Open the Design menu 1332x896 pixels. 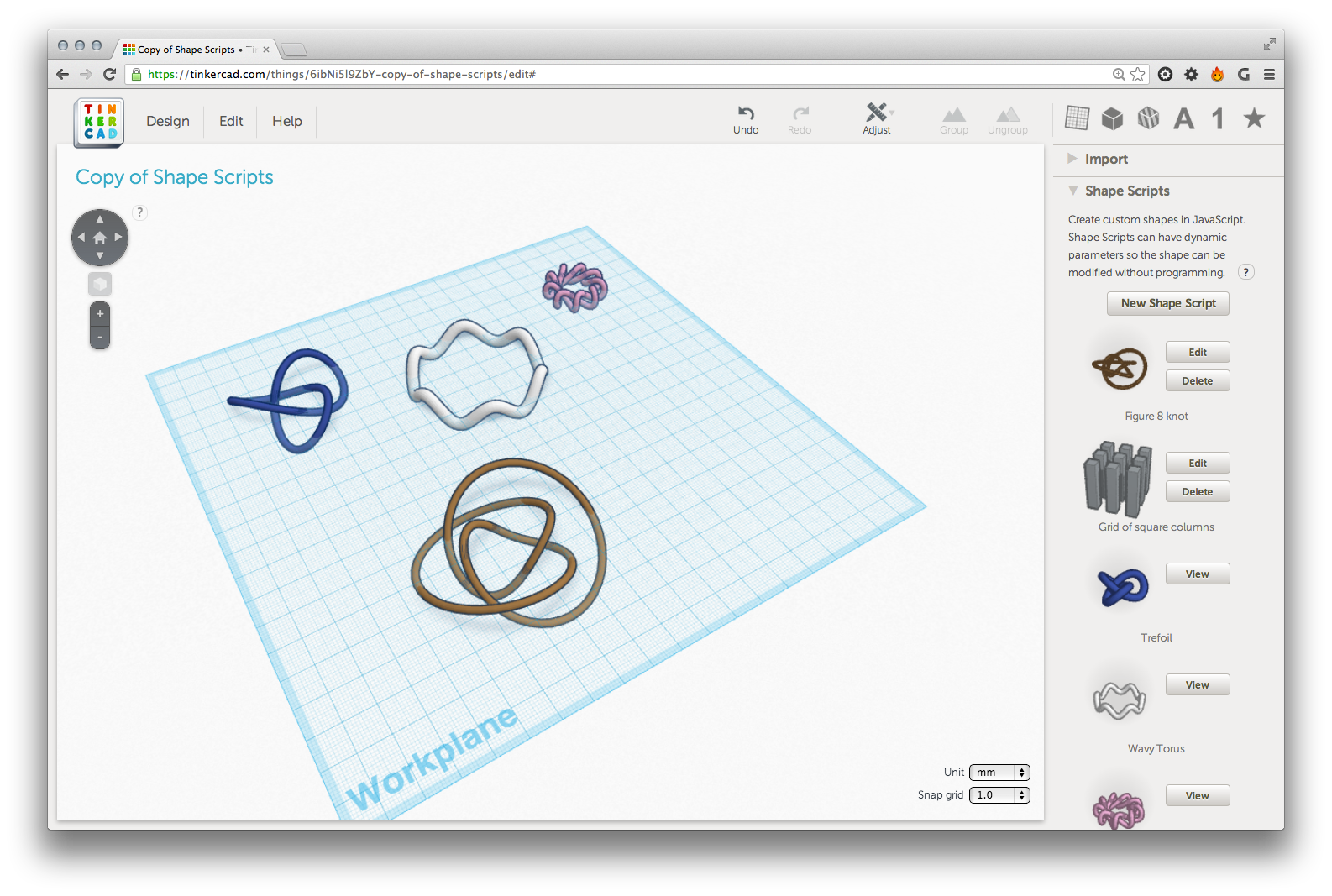pos(168,121)
